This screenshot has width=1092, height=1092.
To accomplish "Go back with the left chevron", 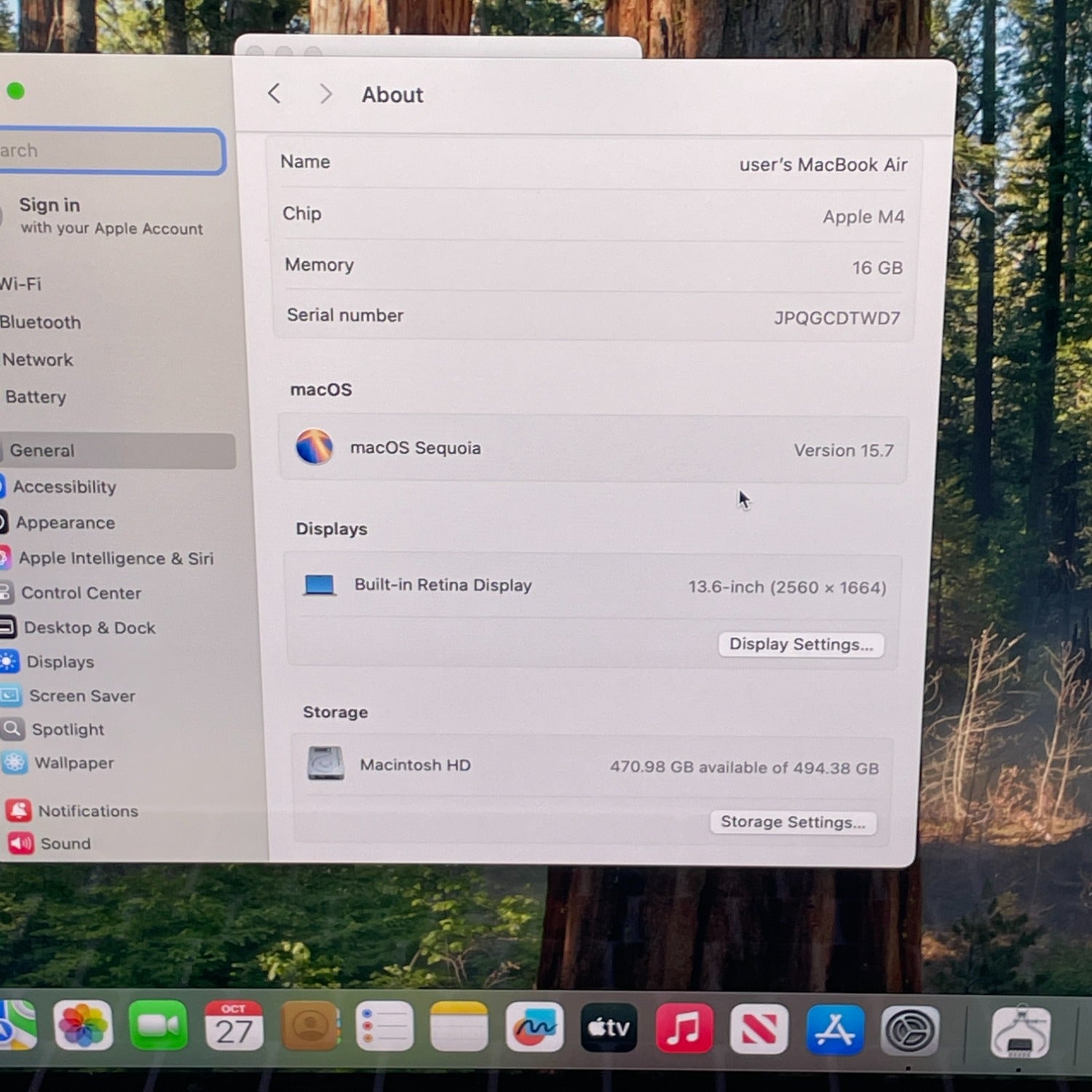I will tap(274, 93).
